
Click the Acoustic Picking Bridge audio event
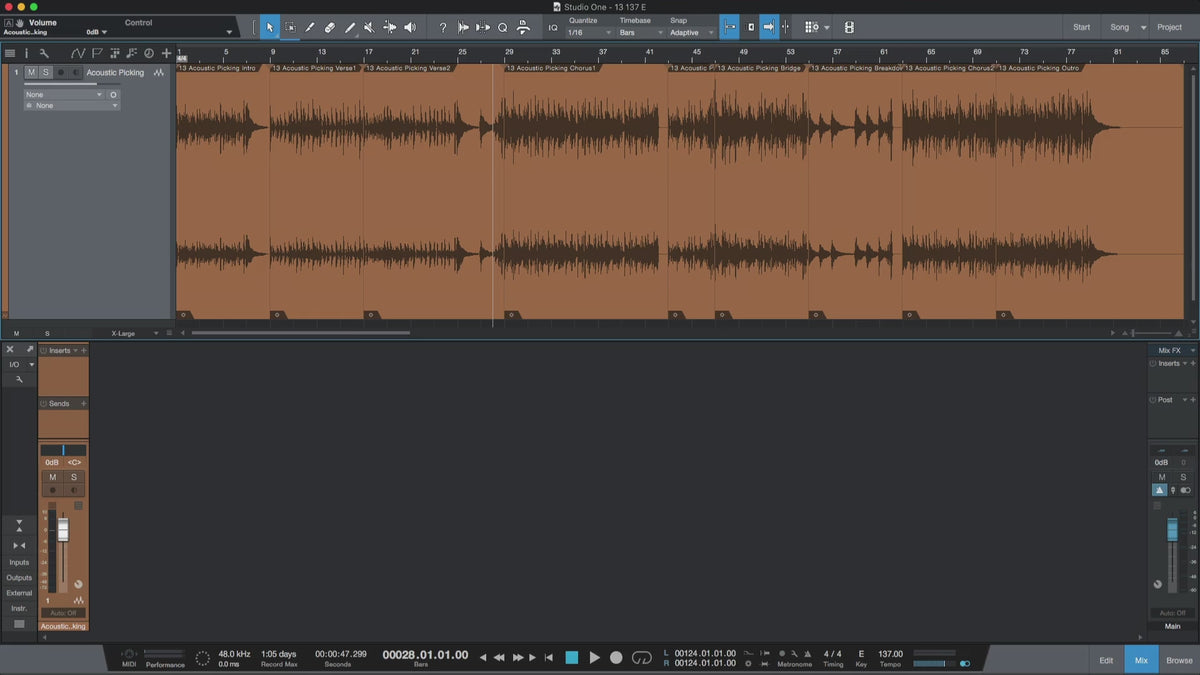click(x=760, y=190)
